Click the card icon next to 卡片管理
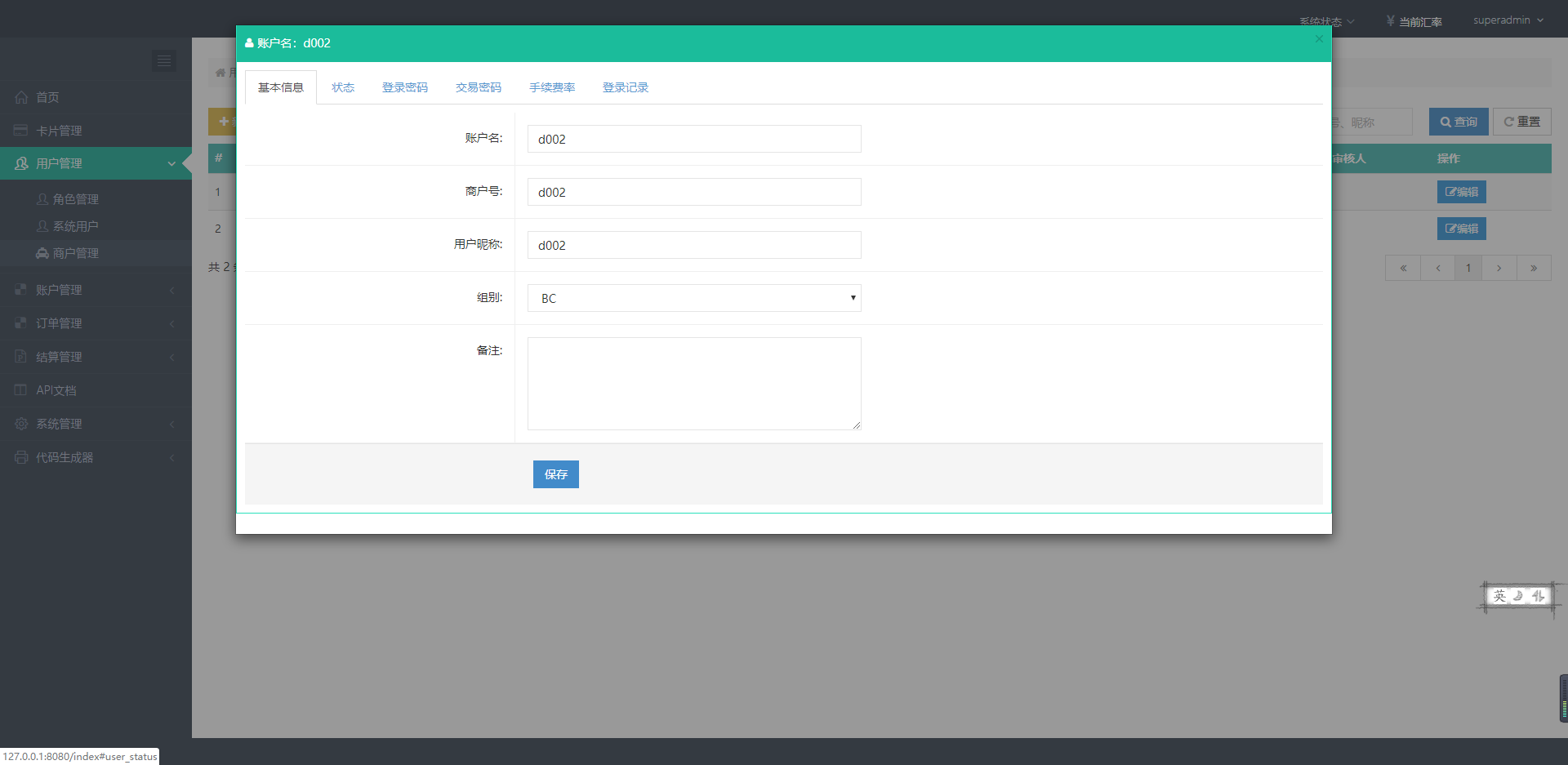Image resolution: width=1568 pixels, height=765 pixels. click(21, 131)
